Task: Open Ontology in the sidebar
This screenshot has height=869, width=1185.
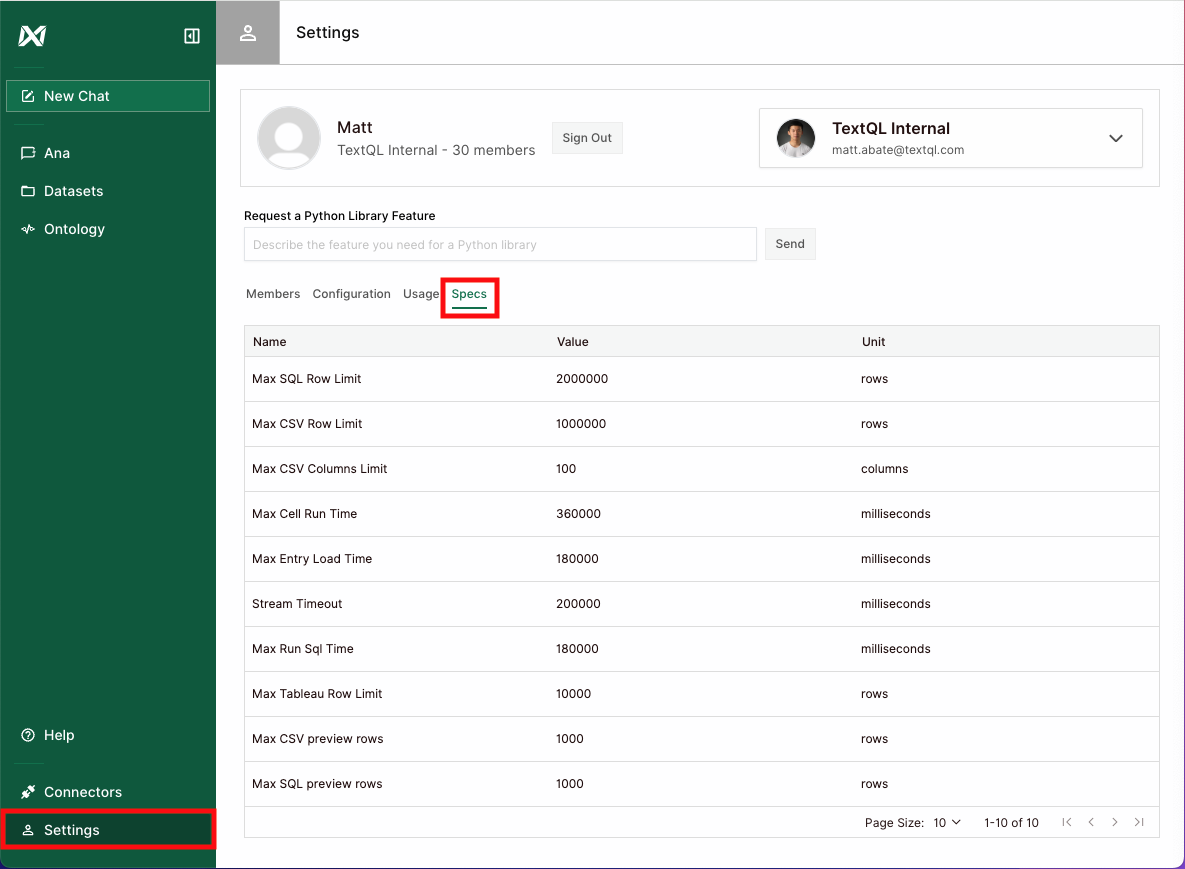Action: click(74, 229)
